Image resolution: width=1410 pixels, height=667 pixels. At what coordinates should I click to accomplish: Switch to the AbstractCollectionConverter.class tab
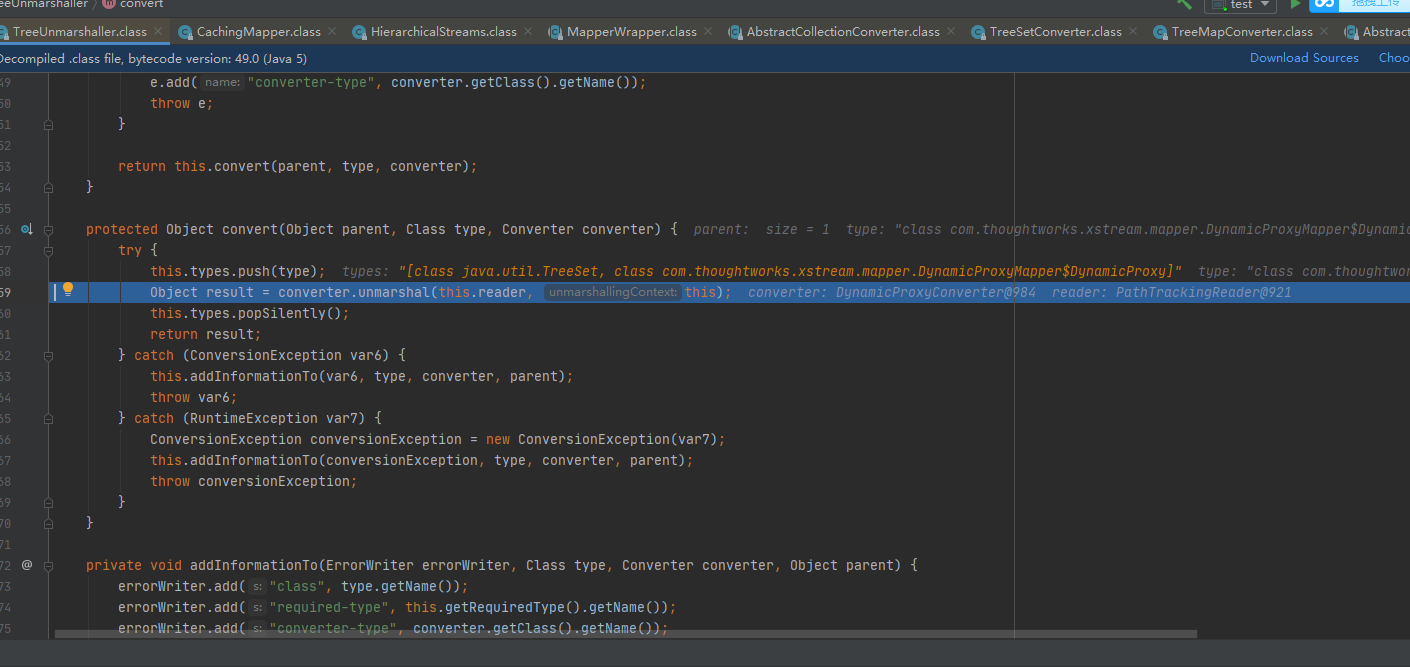pos(843,32)
